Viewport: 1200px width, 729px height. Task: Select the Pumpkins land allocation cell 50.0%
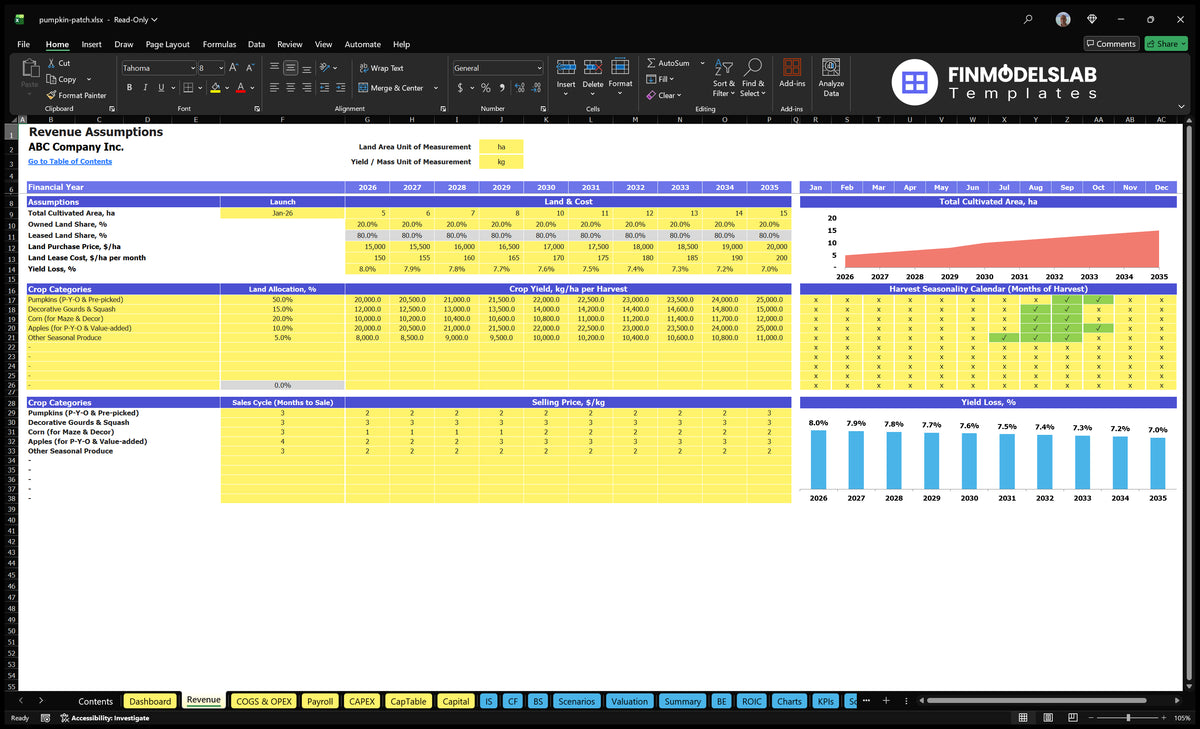click(282, 299)
